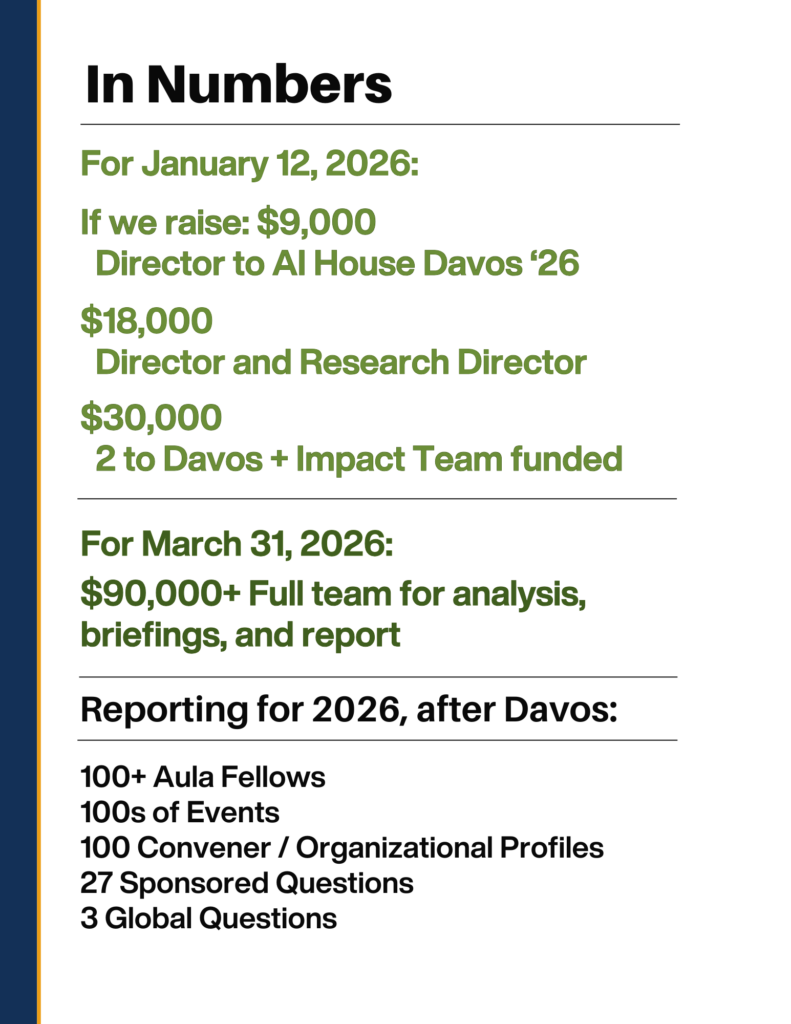Click the $9,000 amount
The width and height of the screenshot is (791, 1024).
(x=316, y=222)
